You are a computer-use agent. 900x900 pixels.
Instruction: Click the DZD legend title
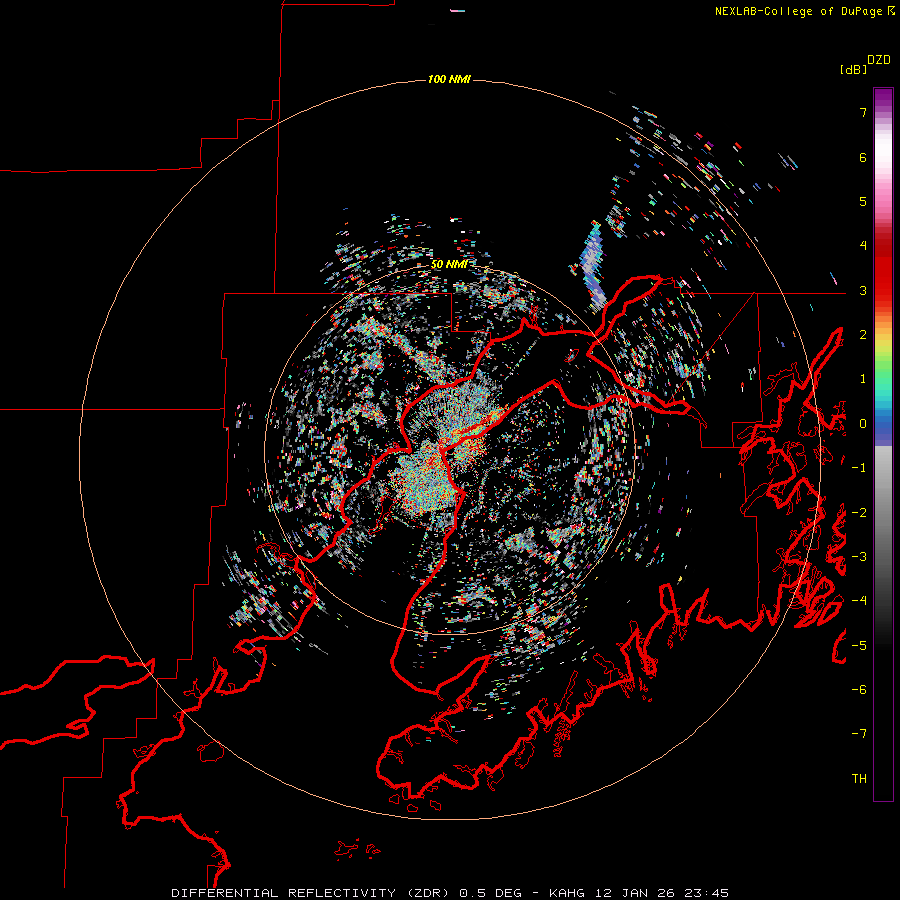pyautogui.click(x=879, y=60)
